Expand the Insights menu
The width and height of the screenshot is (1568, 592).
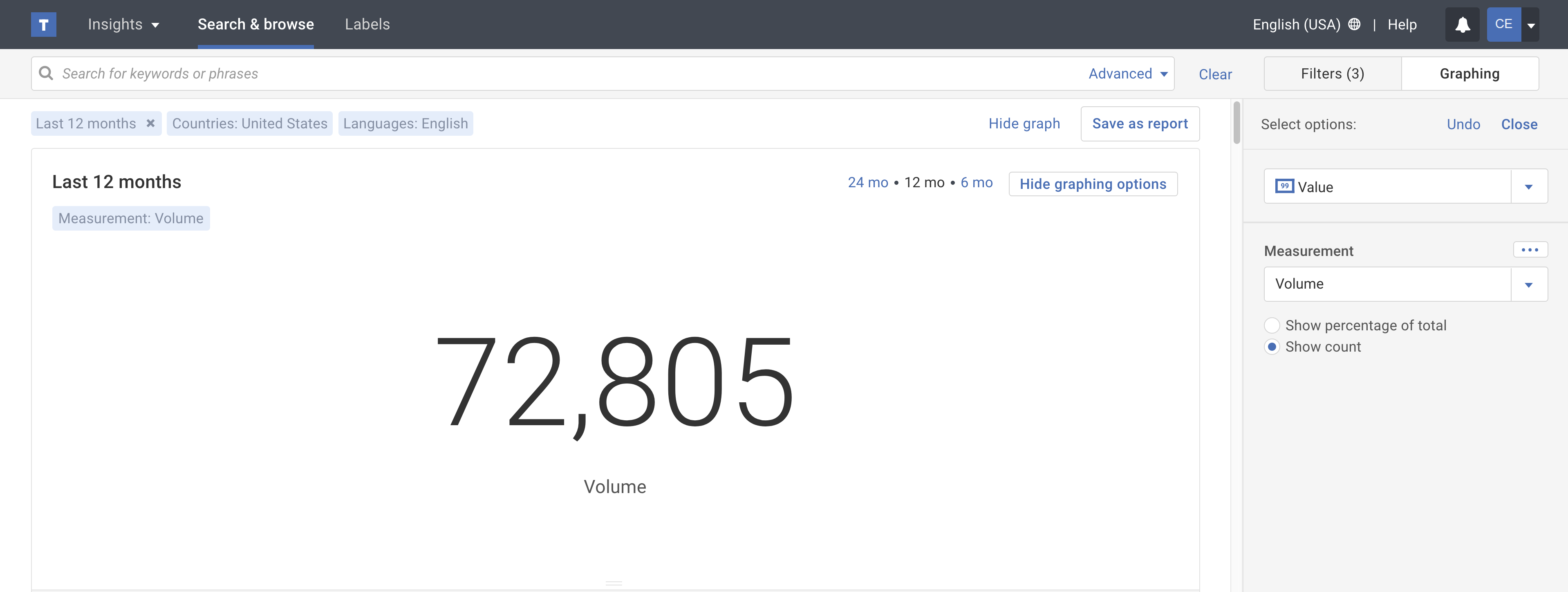click(x=123, y=25)
